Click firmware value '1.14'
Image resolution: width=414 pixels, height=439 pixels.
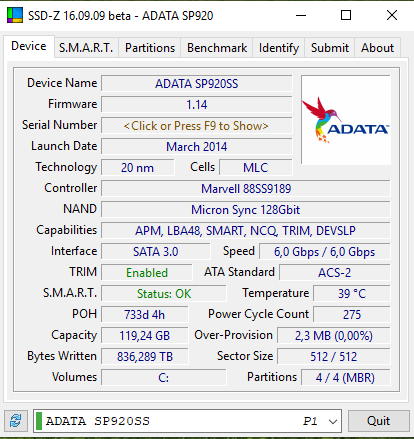pos(197,105)
